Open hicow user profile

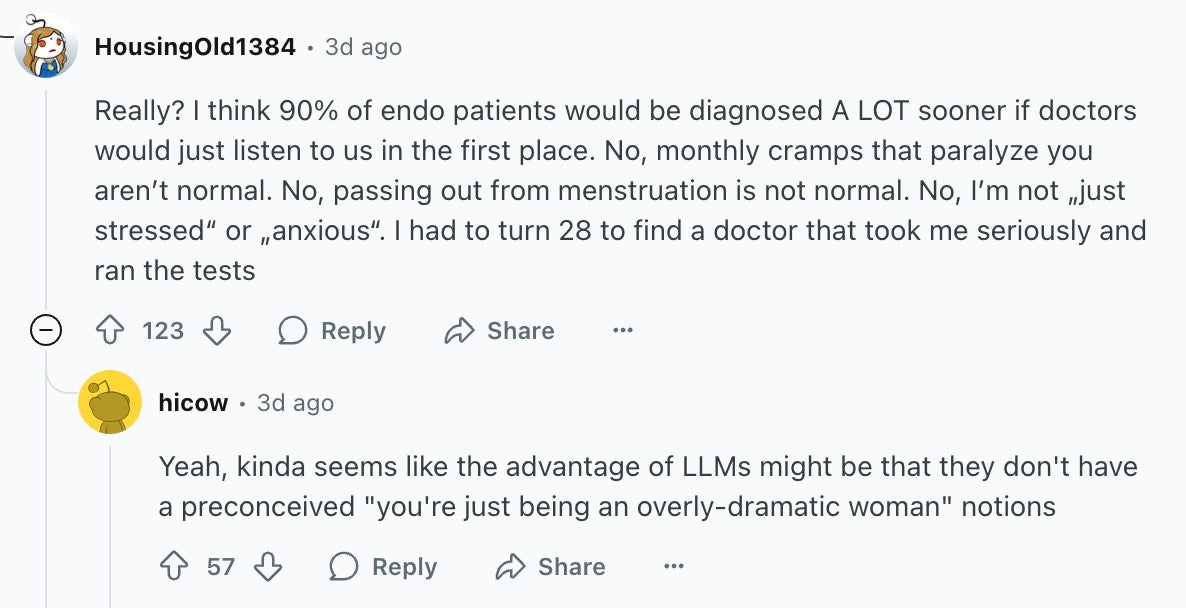193,403
